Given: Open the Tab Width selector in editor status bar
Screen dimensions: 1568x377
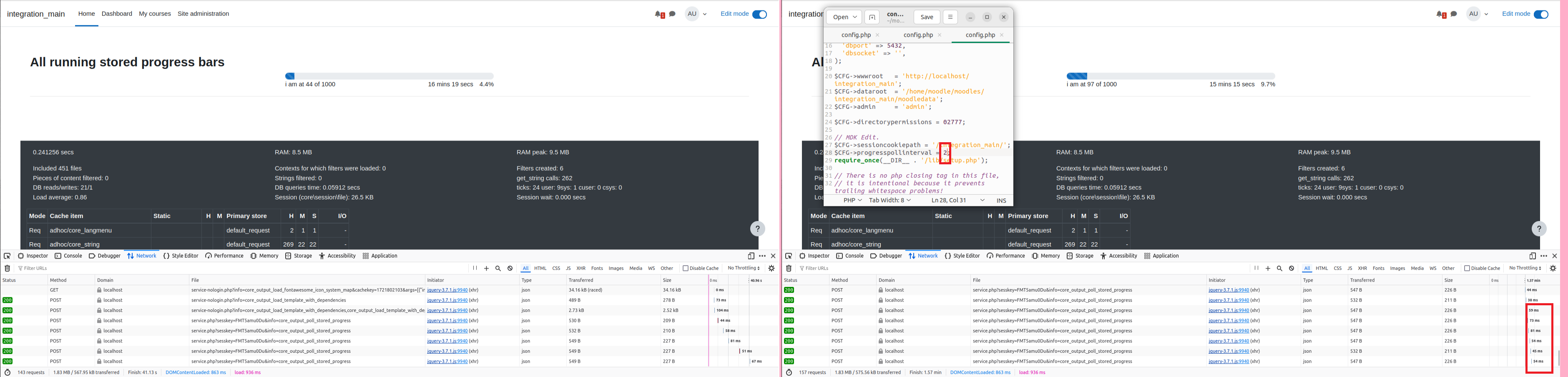Looking at the screenshot, I should [x=890, y=200].
